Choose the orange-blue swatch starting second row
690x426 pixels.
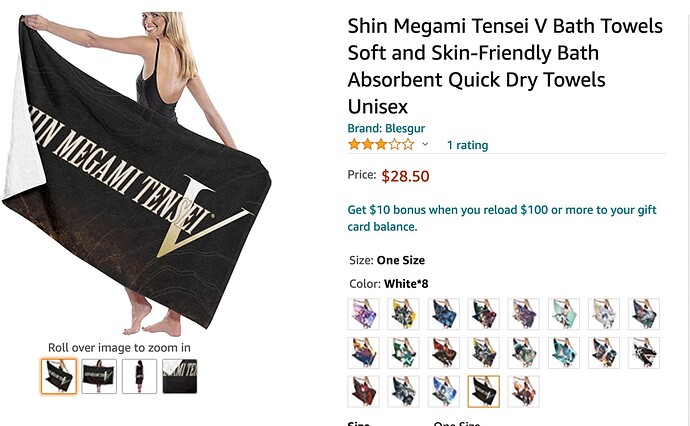(363, 353)
